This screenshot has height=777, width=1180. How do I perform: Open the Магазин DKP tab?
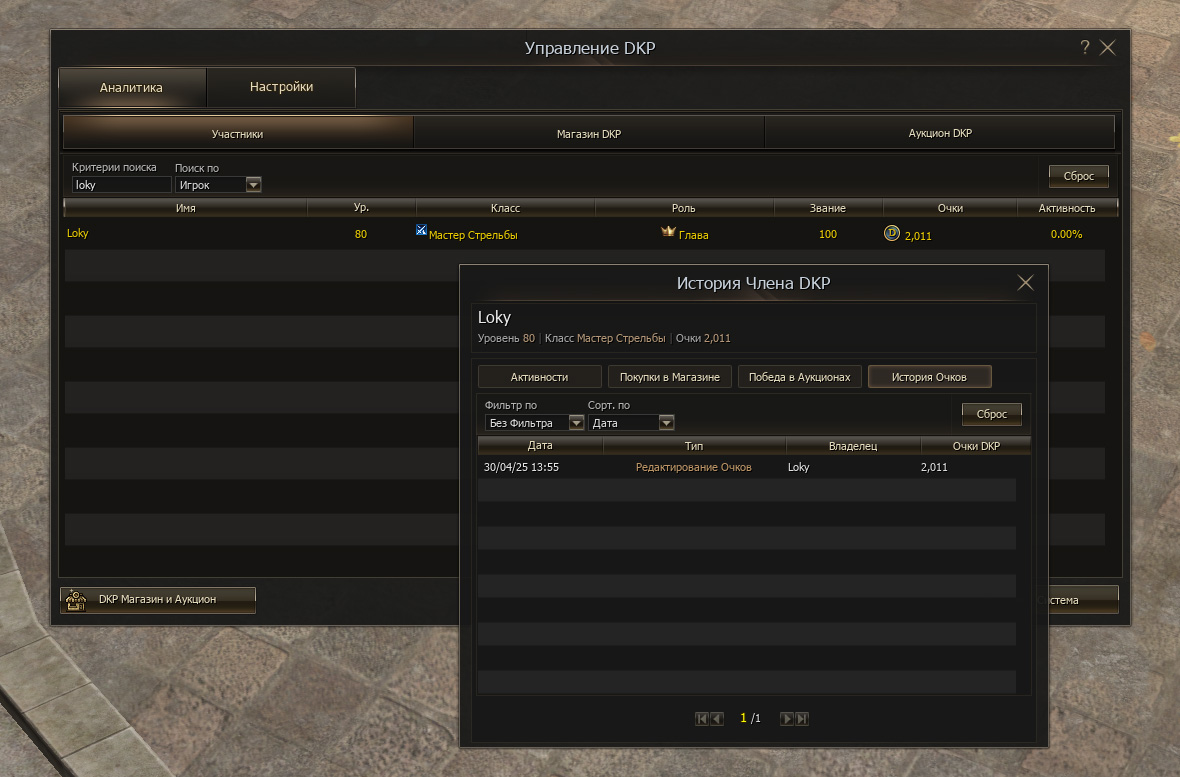(x=588, y=133)
